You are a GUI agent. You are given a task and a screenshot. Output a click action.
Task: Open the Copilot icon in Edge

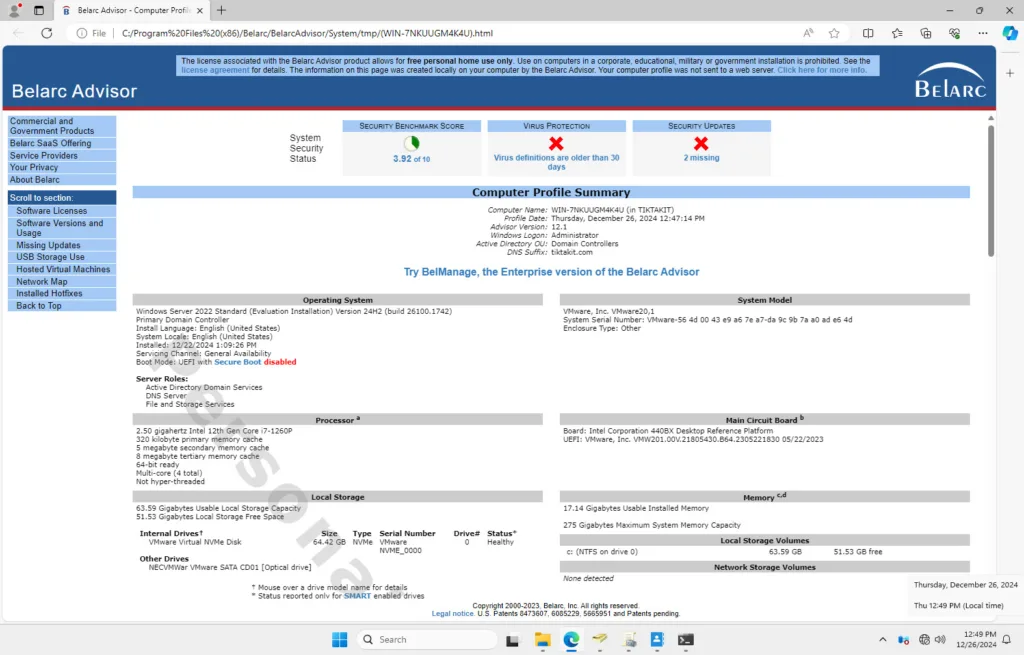1010,33
